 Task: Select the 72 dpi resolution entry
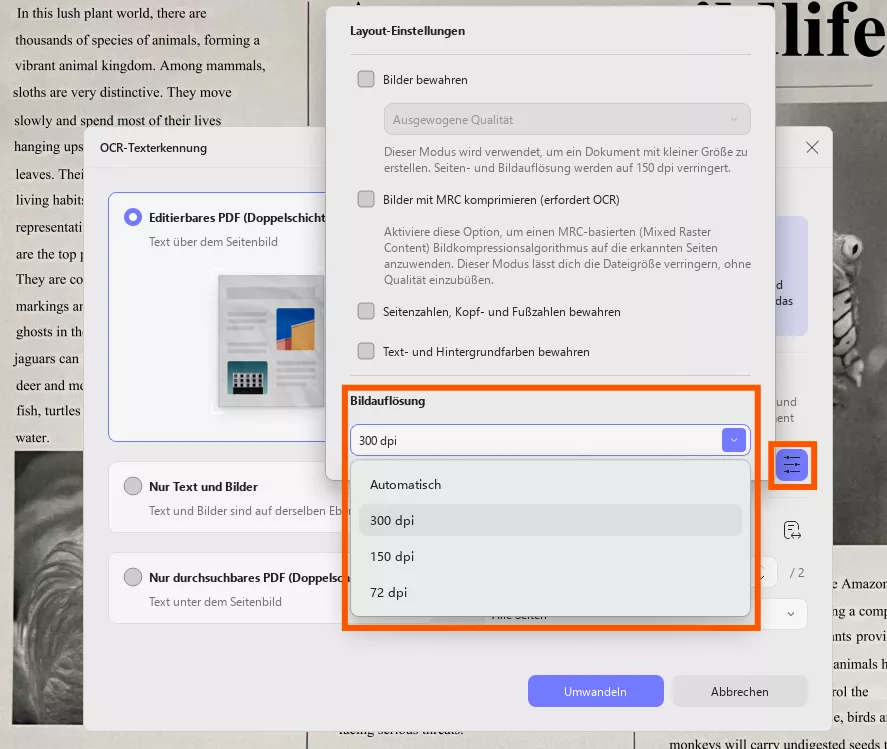[x=550, y=592]
